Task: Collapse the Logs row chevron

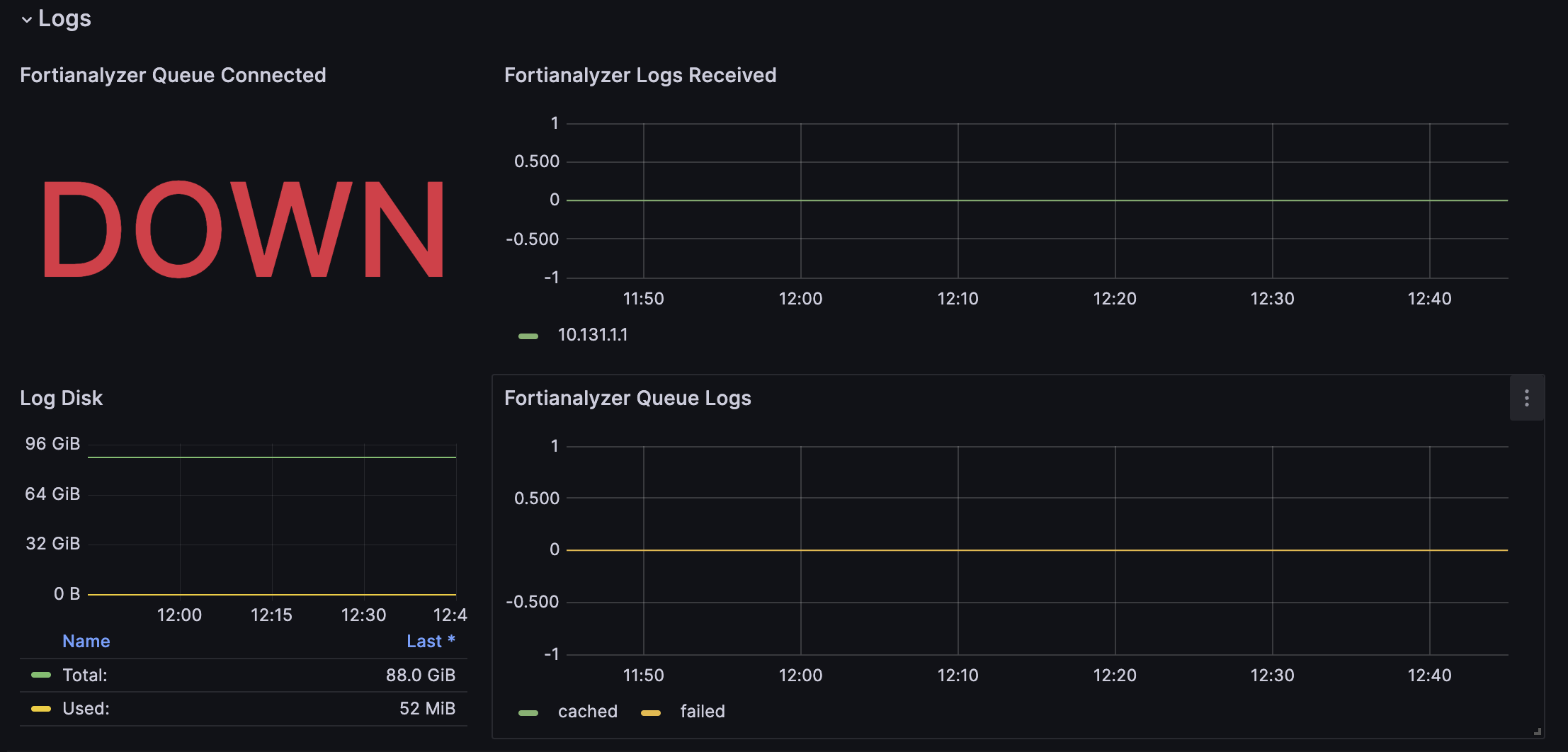Action: pos(27,20)
